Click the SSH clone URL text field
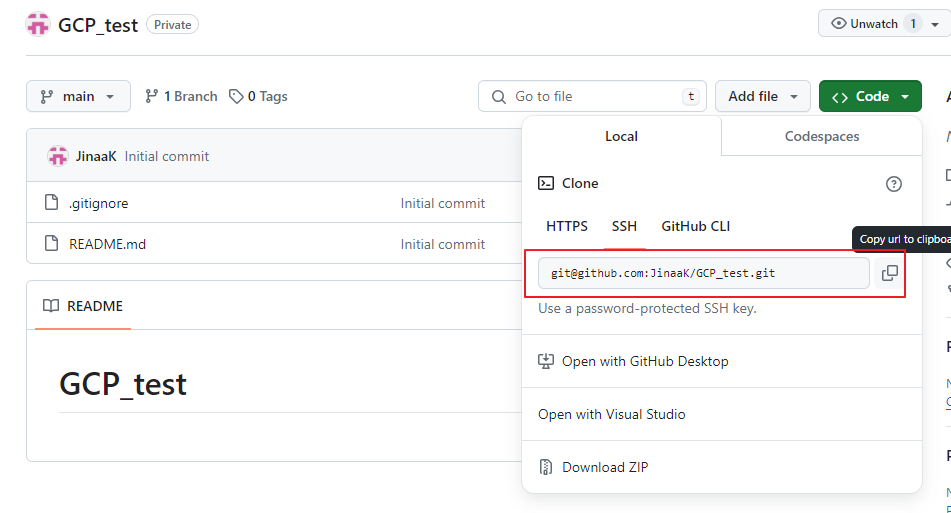This screenshot has width=951, height=513. pos(704,273)
